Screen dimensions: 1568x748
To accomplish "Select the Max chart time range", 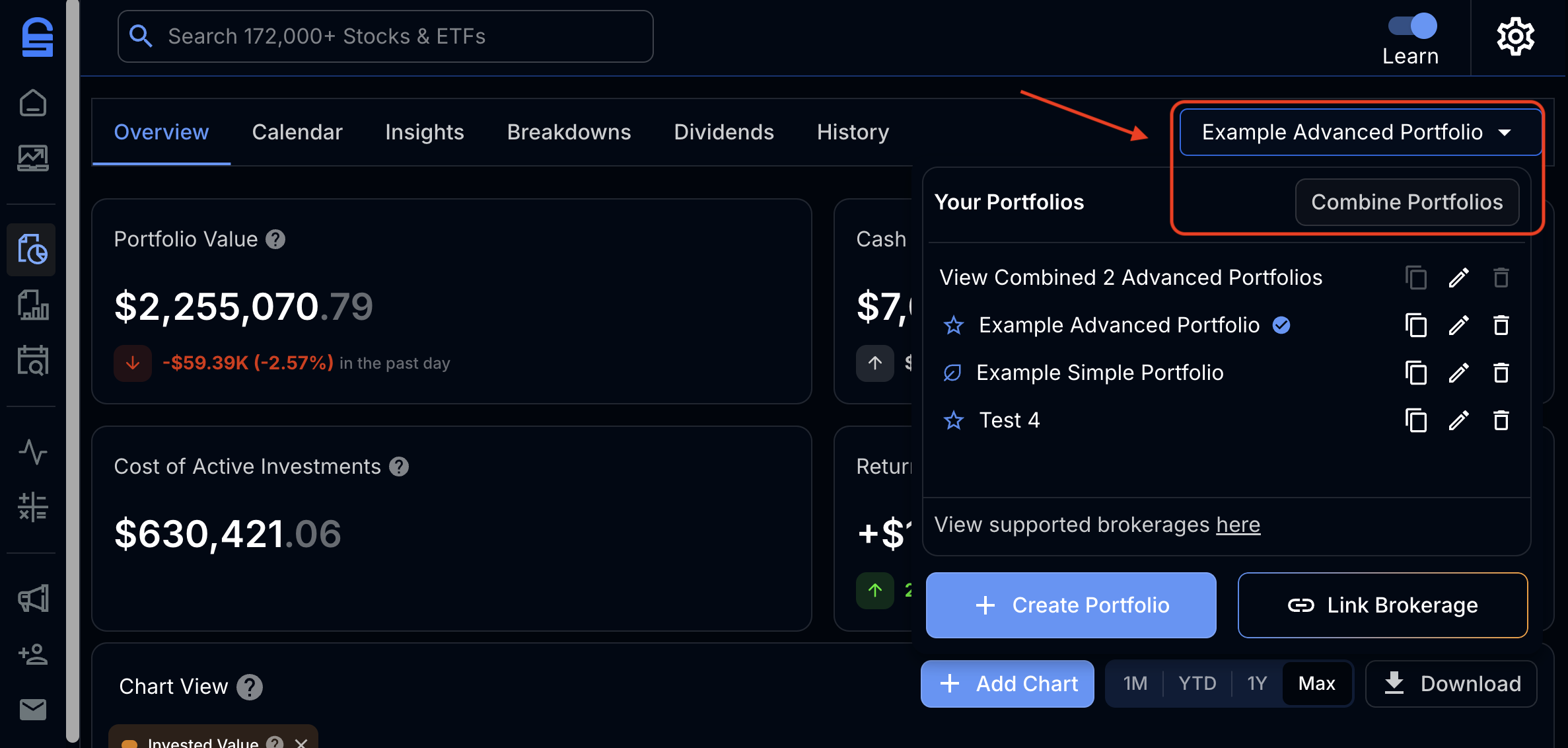I will coord(1316,683).
